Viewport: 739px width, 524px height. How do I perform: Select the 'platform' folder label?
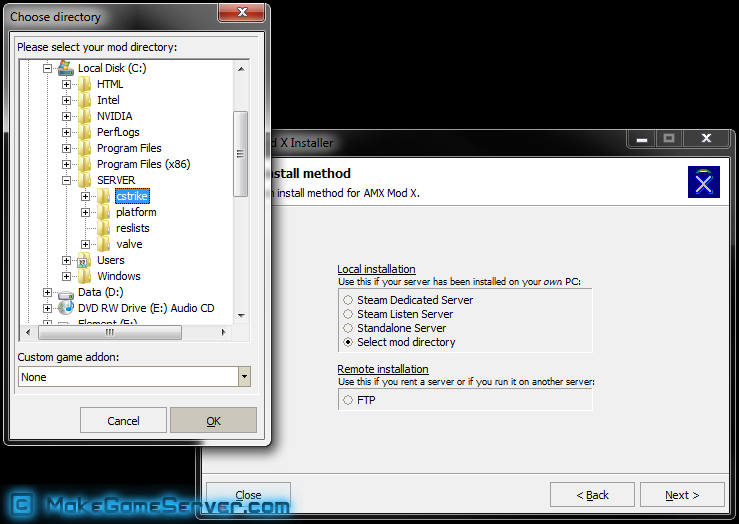tap(136, 212)
